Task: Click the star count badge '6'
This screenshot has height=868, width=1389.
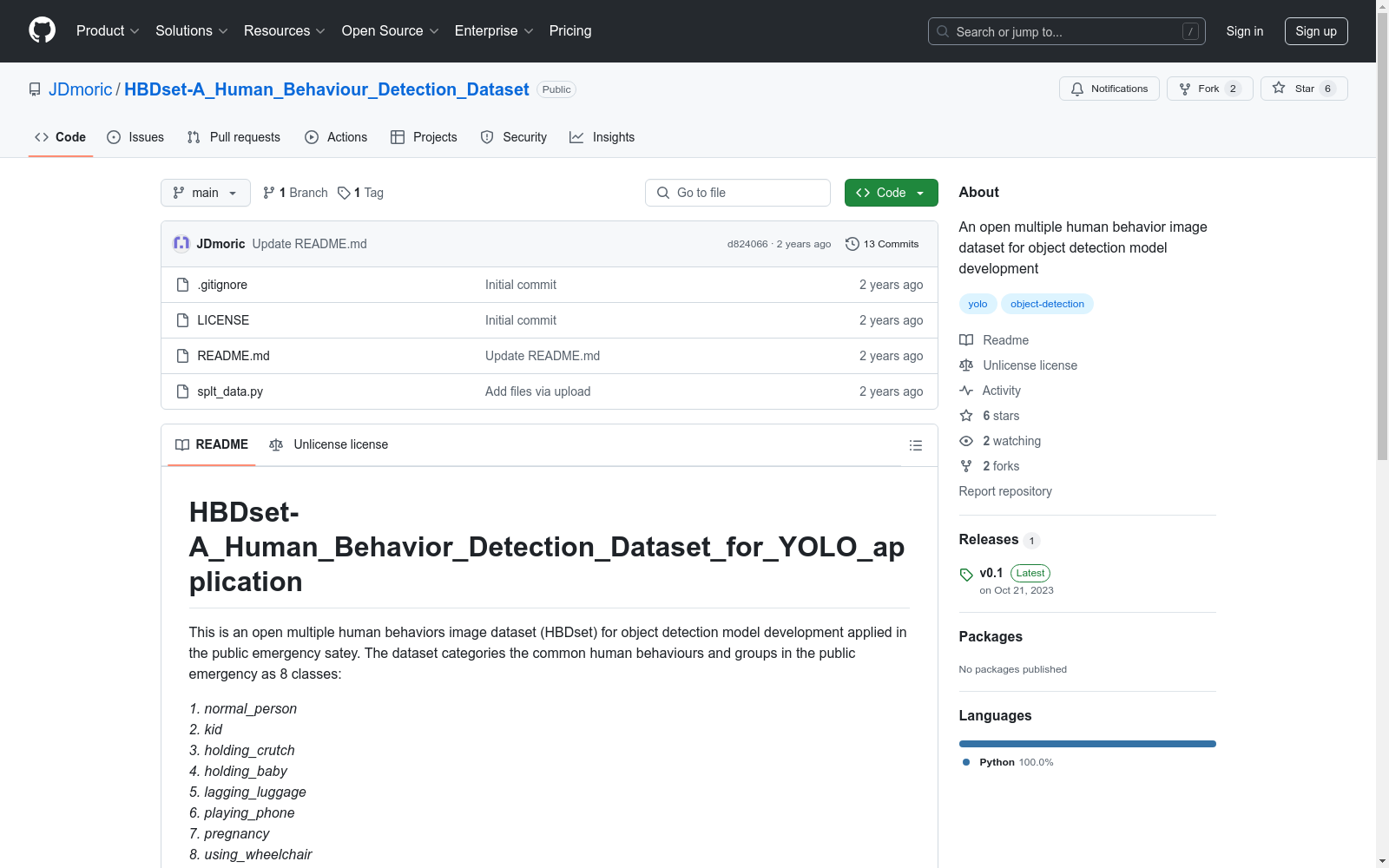Action: point(1327,89)
